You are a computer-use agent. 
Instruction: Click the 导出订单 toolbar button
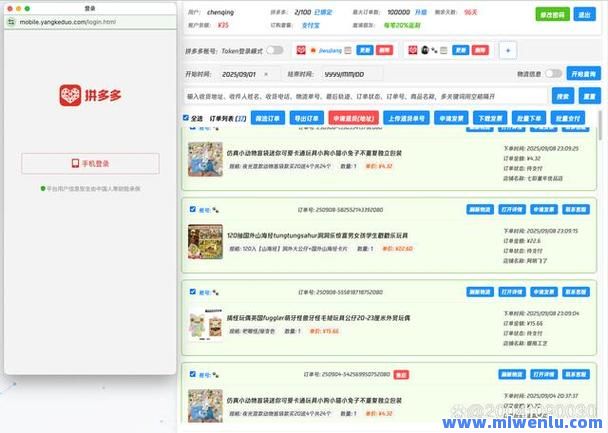pyautogui.click(x=307, y=118)
